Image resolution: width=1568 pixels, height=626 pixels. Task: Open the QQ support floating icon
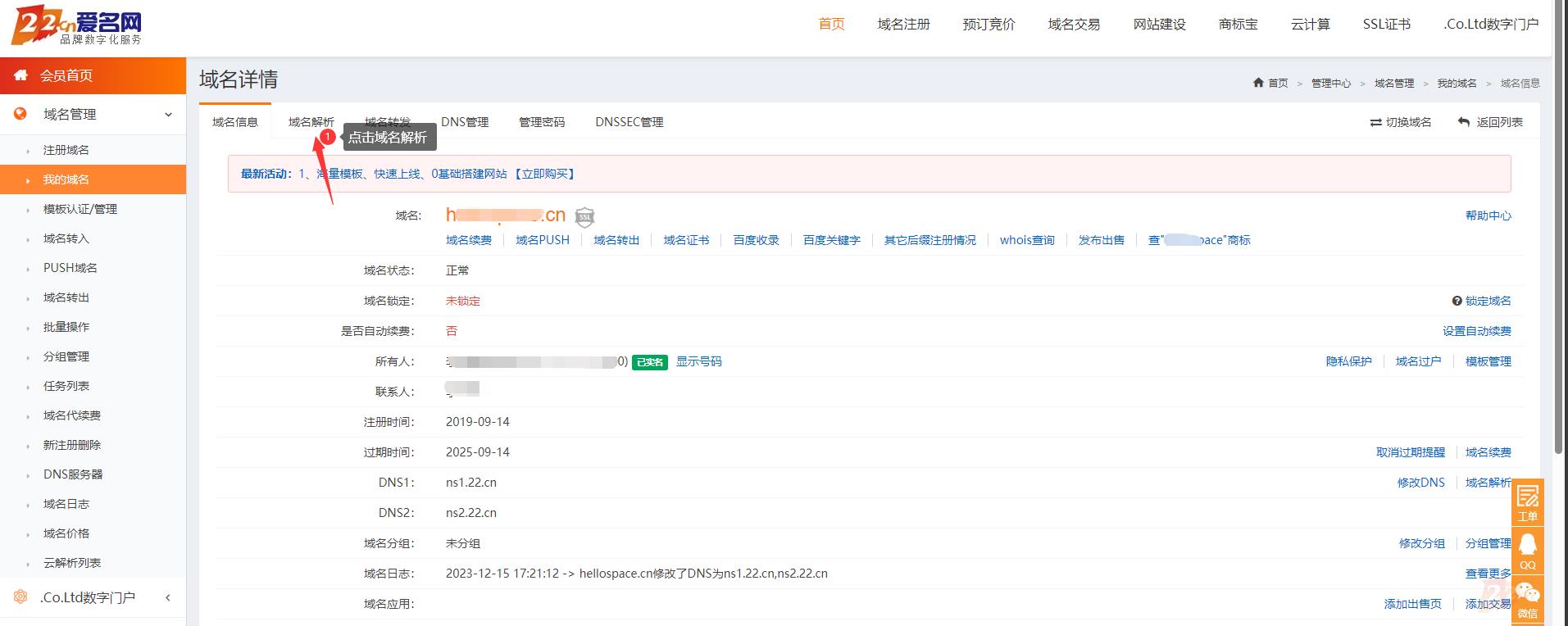1528,550
